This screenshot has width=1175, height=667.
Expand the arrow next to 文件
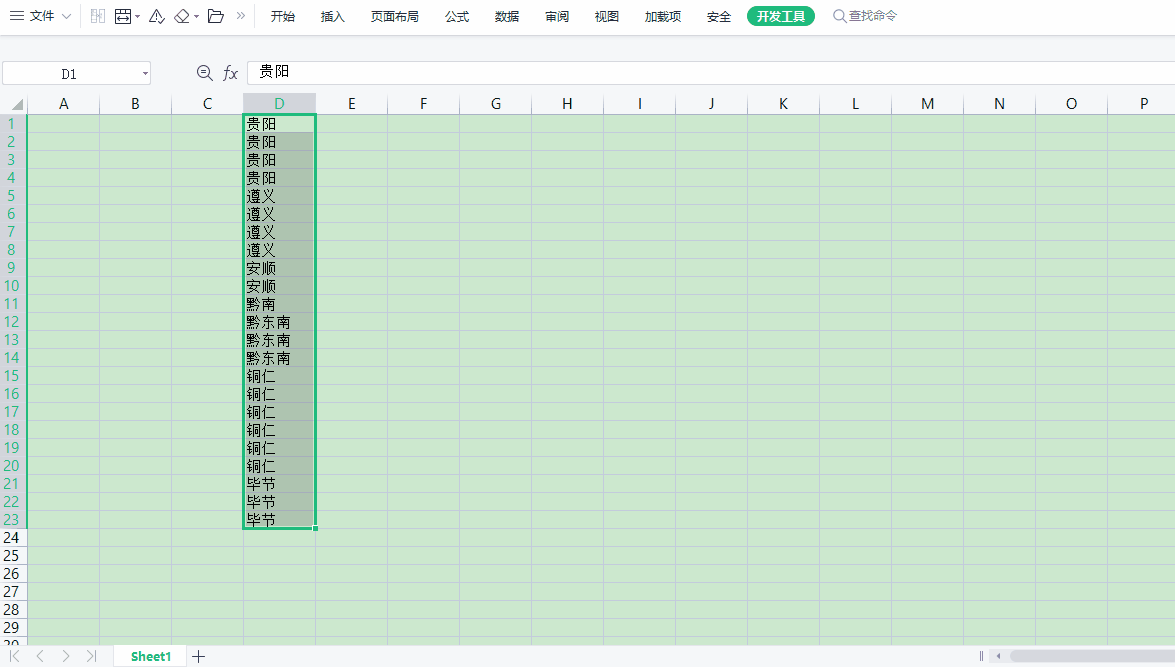[x=66, y=16]
